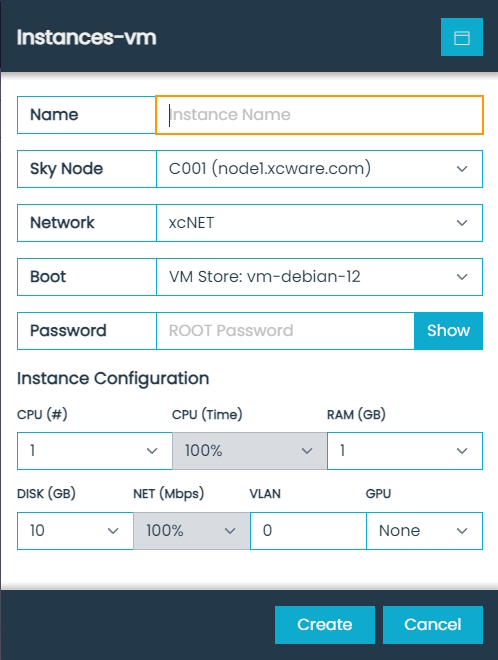Image resolution: width=498 pixels, height=660 pixels.
Task: Click the CPU (Time) label text
Action: pos(207,415)
